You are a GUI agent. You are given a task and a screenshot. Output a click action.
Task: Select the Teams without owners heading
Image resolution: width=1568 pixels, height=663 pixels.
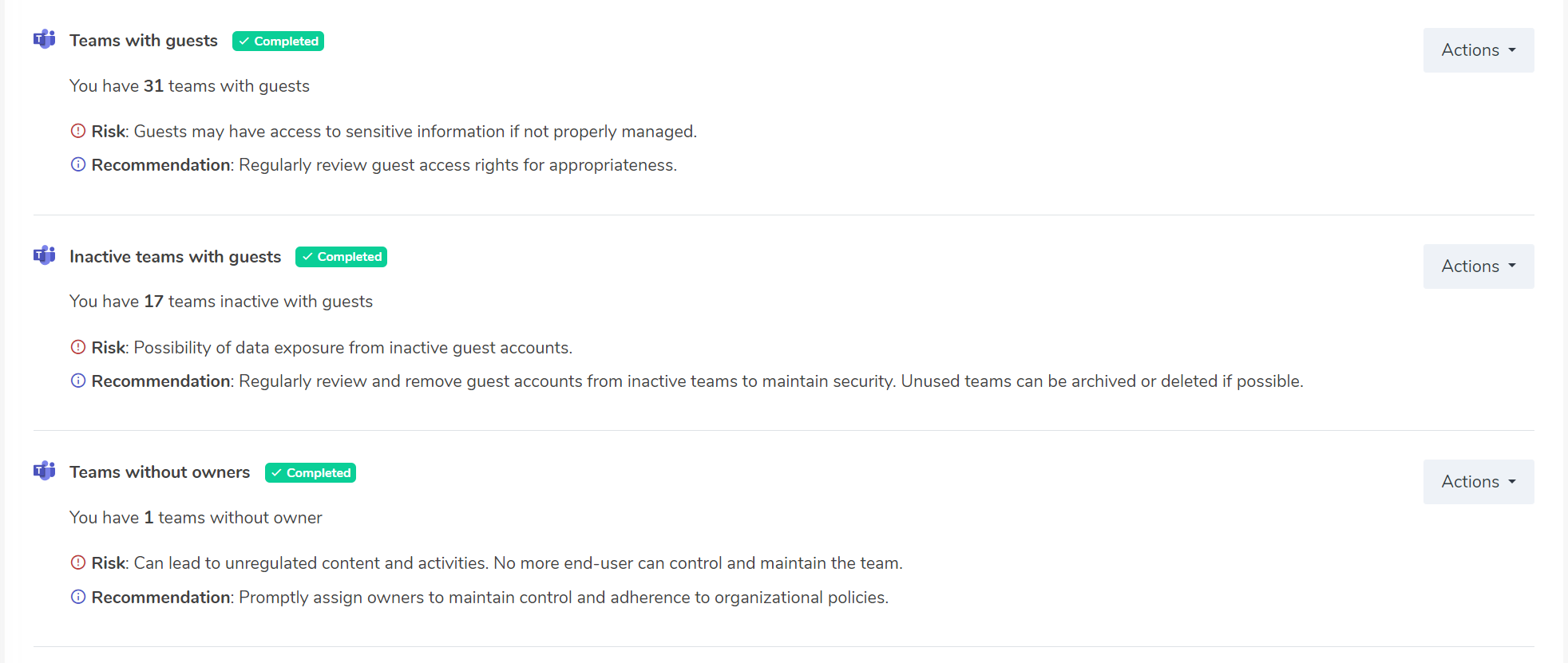coord(160,472)
